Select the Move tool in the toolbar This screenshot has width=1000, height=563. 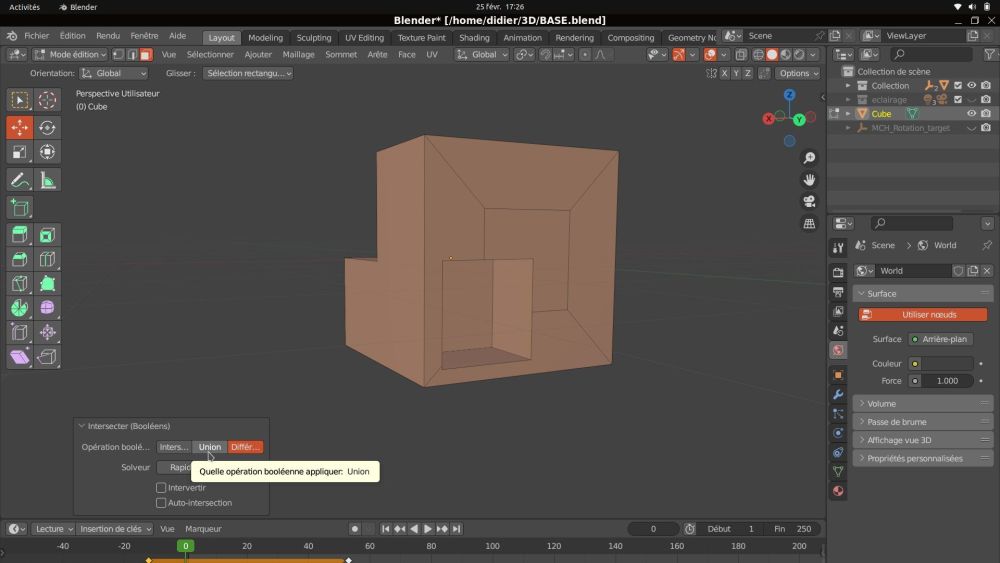click(20, 127)
